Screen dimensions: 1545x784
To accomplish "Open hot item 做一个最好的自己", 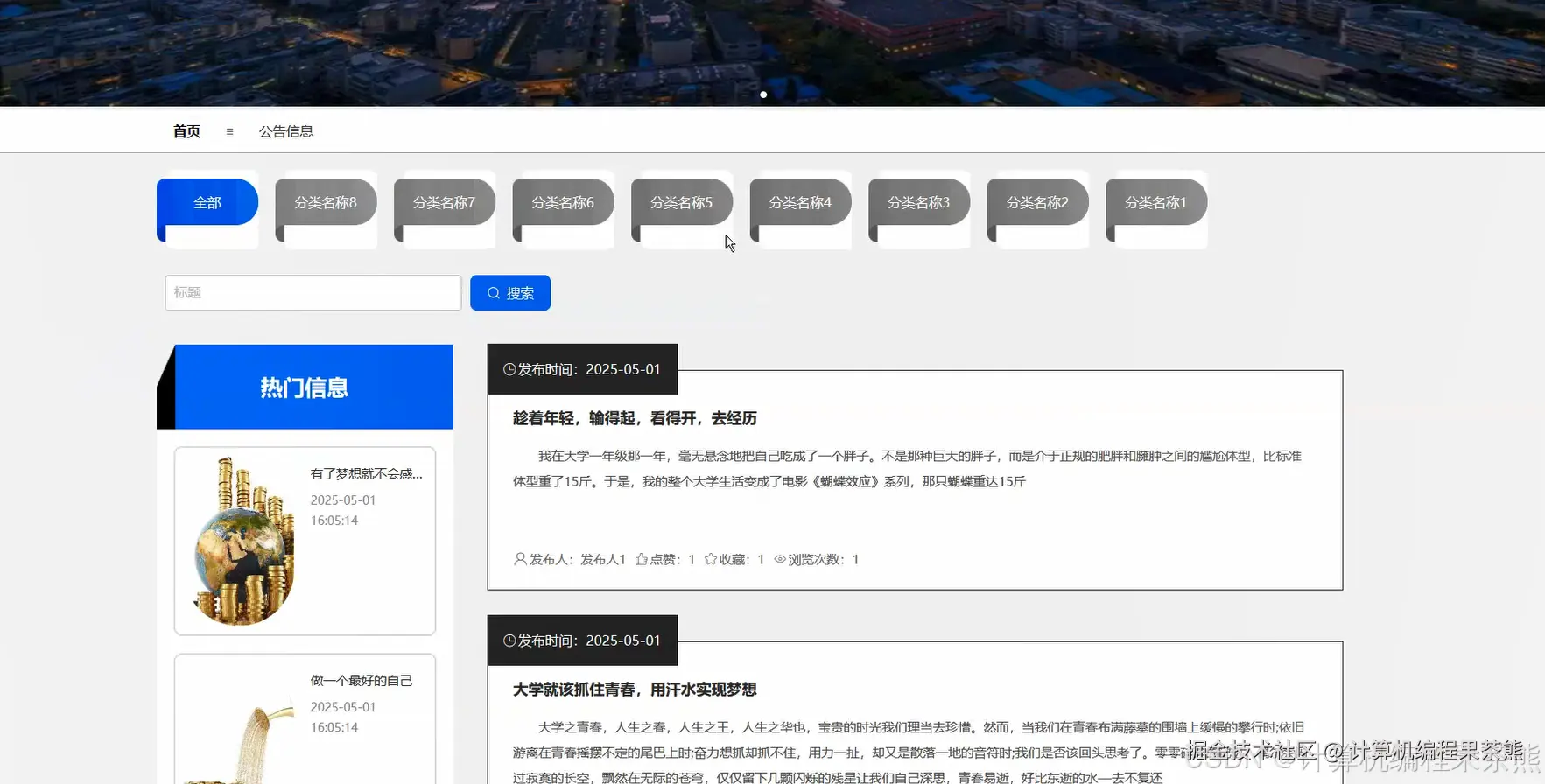I will pyautogui.click(x=362, y=680).
